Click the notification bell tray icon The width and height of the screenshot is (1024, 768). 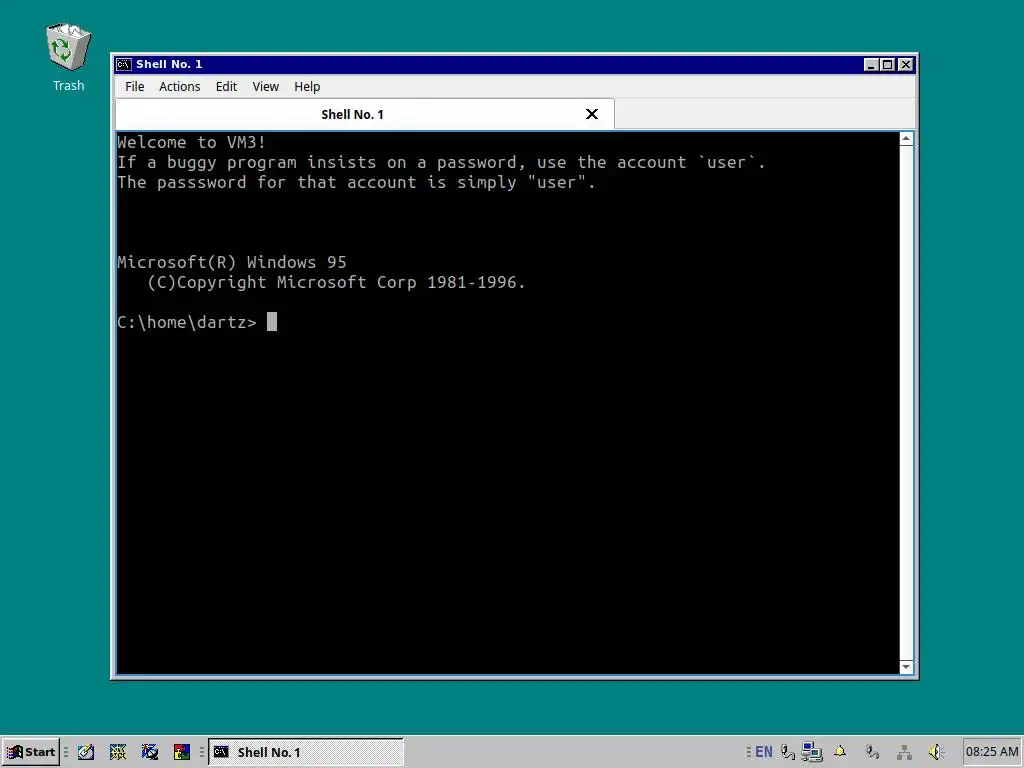click(840, 752)
